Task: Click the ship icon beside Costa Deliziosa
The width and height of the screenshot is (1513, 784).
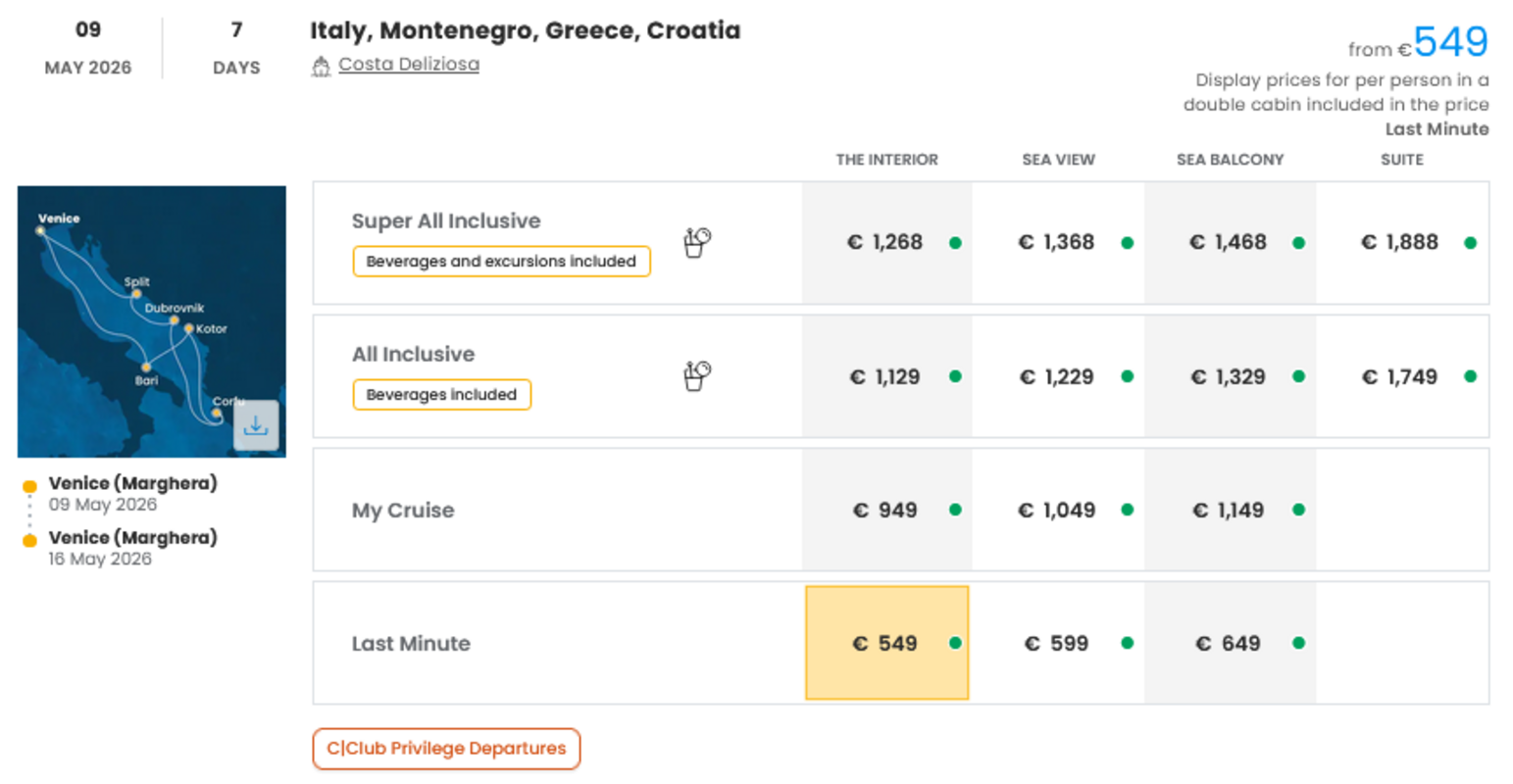Action: coord(321,66)
